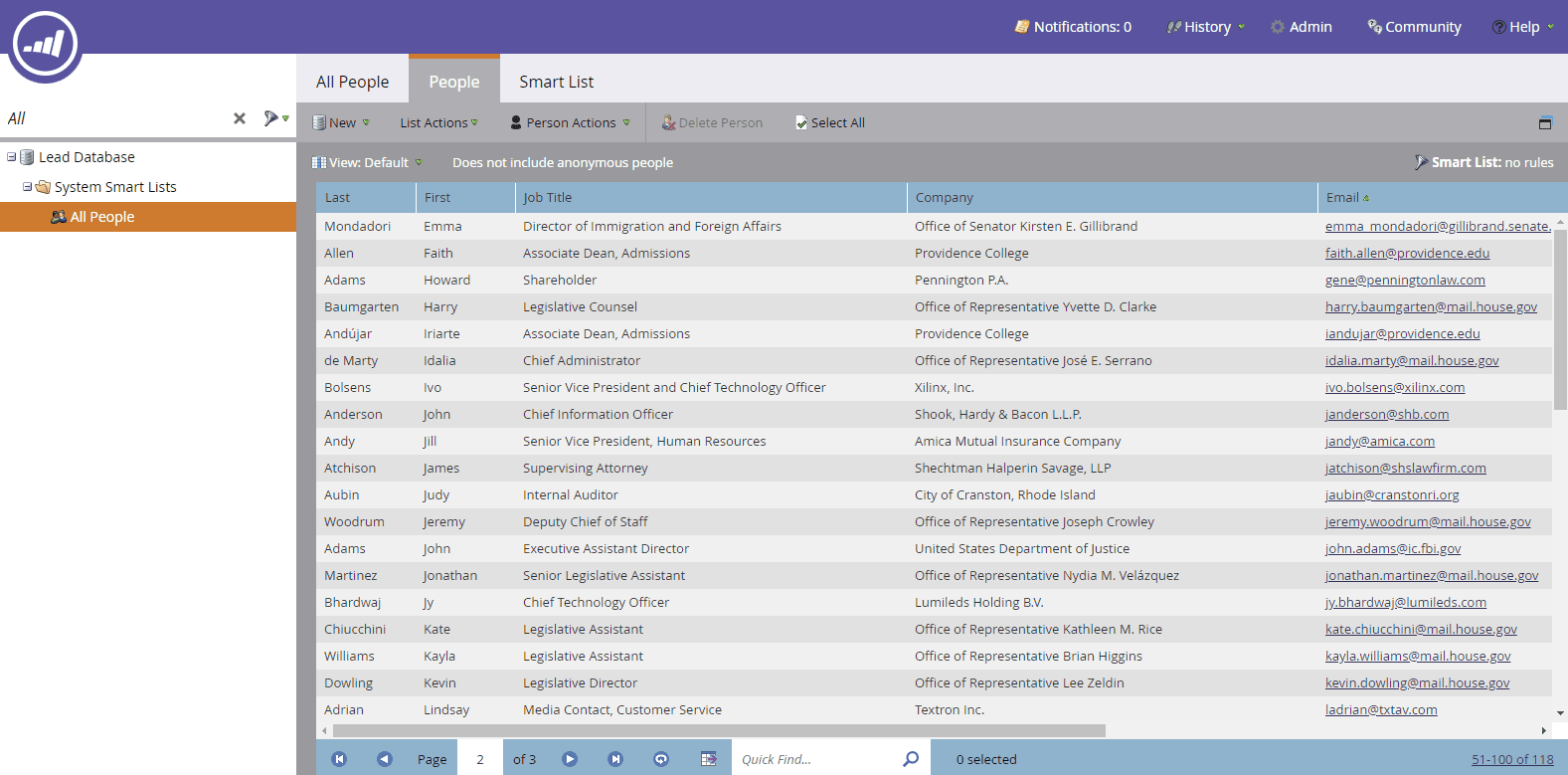The height and width of the screenshot is (775, 1568).
Task: Open the History dropdown arrow
Action: (1241, 27)
